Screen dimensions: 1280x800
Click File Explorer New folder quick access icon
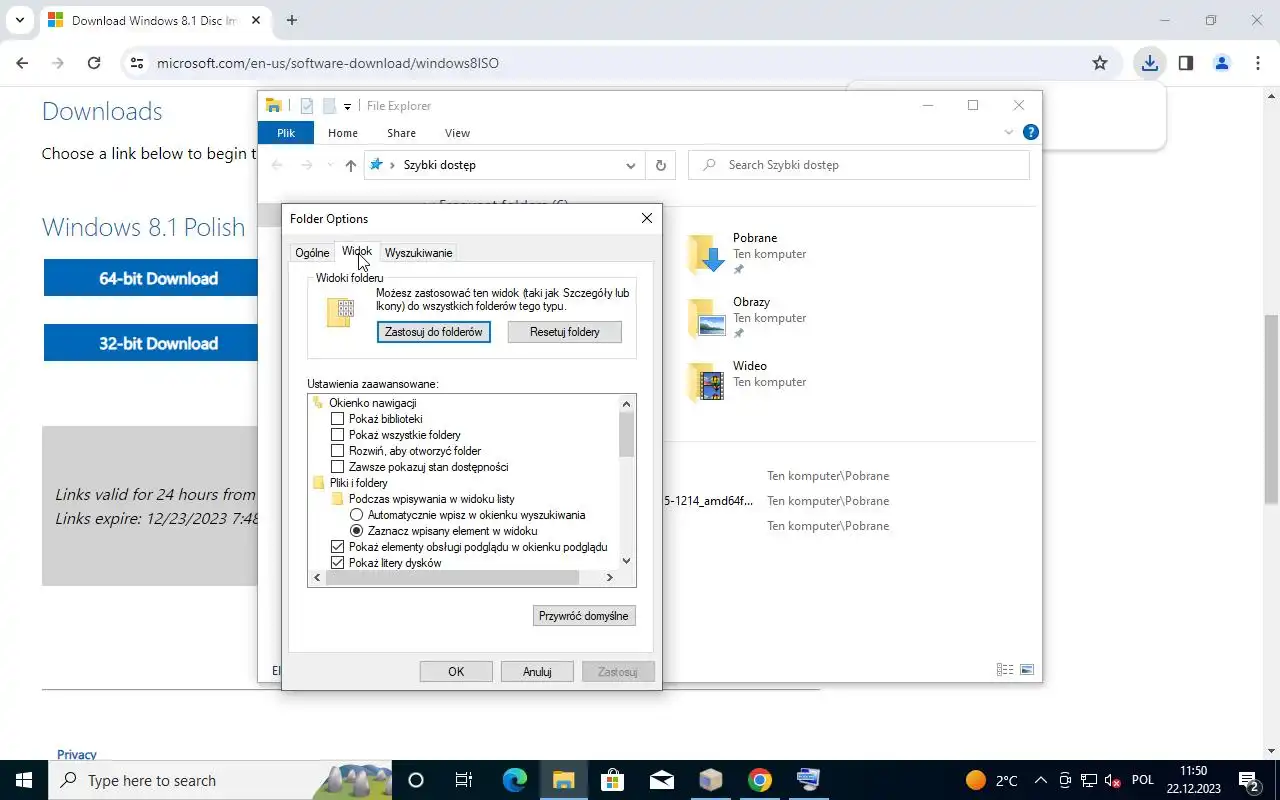coord(328,106)
